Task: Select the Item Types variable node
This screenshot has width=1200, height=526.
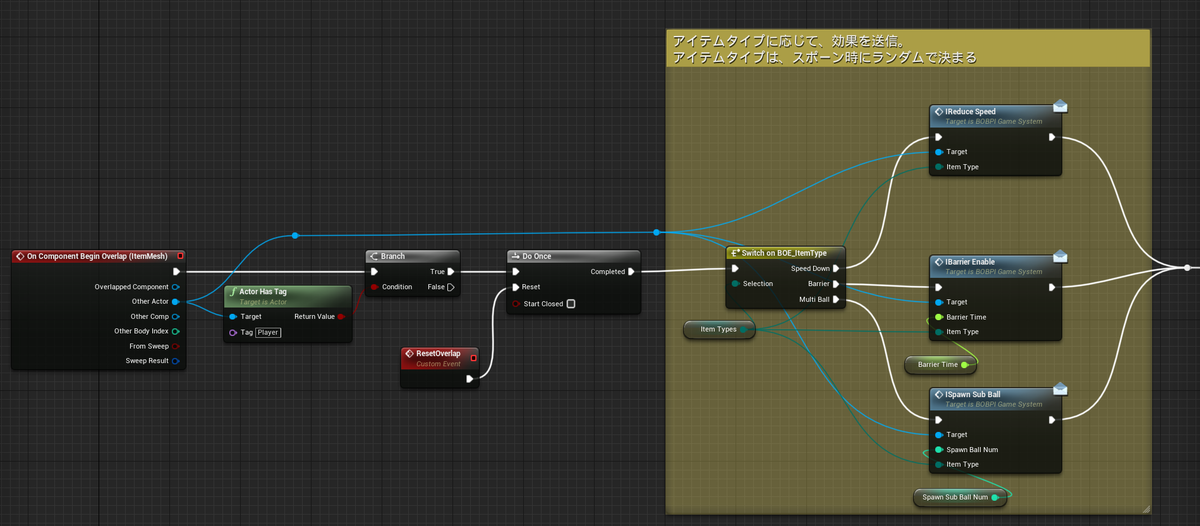Action: click(x=720, y=329)
